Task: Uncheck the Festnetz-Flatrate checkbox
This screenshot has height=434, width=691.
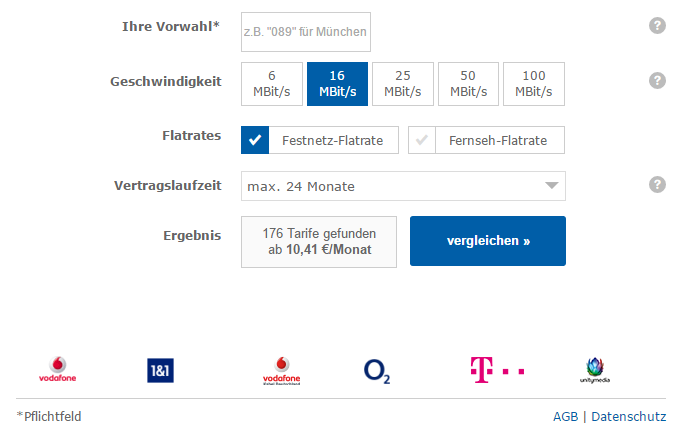Action: pos(255,140)
